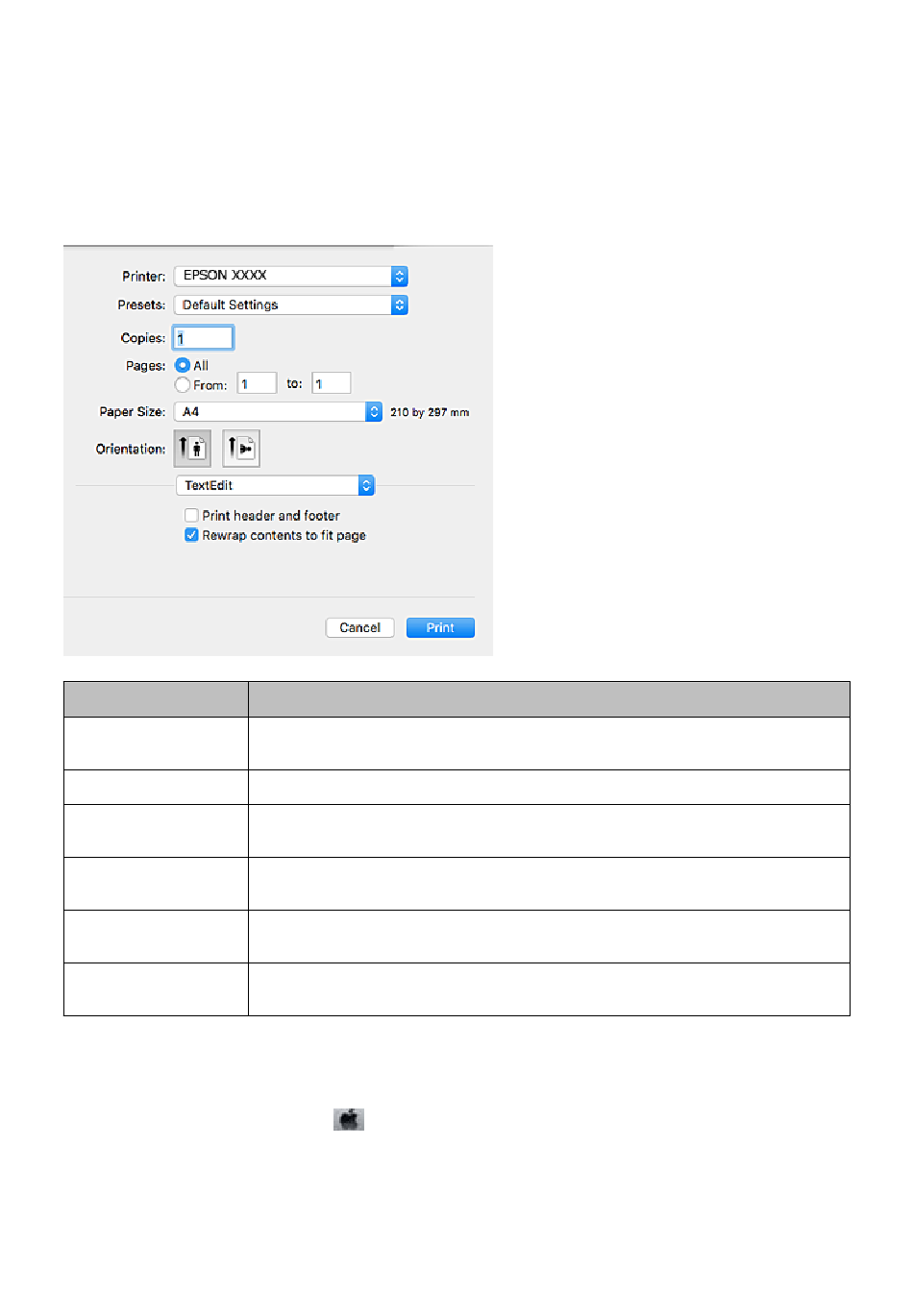The image size is (913, 1316).
Task: Click the to page number field
Action: tap(332, 384)
